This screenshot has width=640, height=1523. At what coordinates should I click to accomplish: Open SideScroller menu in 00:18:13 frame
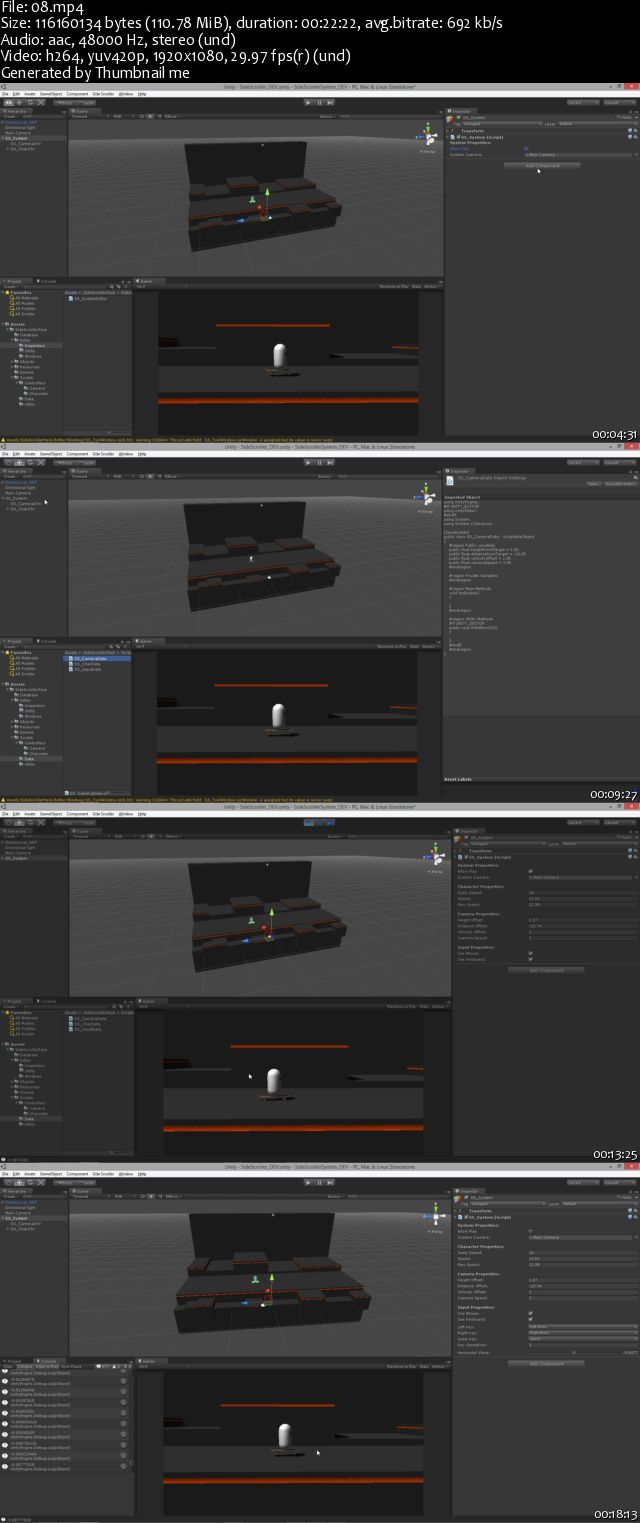[x=103, y=1173]
